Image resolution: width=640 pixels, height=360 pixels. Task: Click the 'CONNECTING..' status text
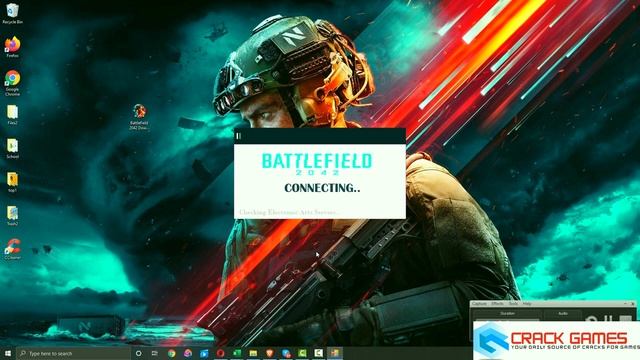(x=322, y=188)
